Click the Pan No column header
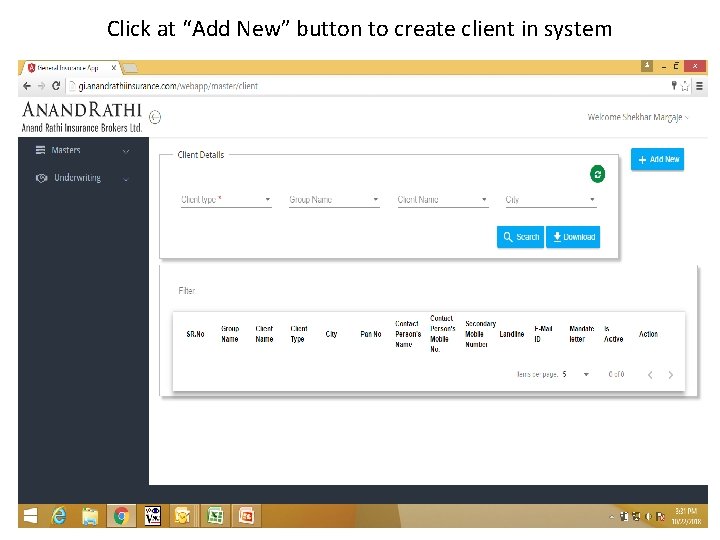 click(371, 334)
